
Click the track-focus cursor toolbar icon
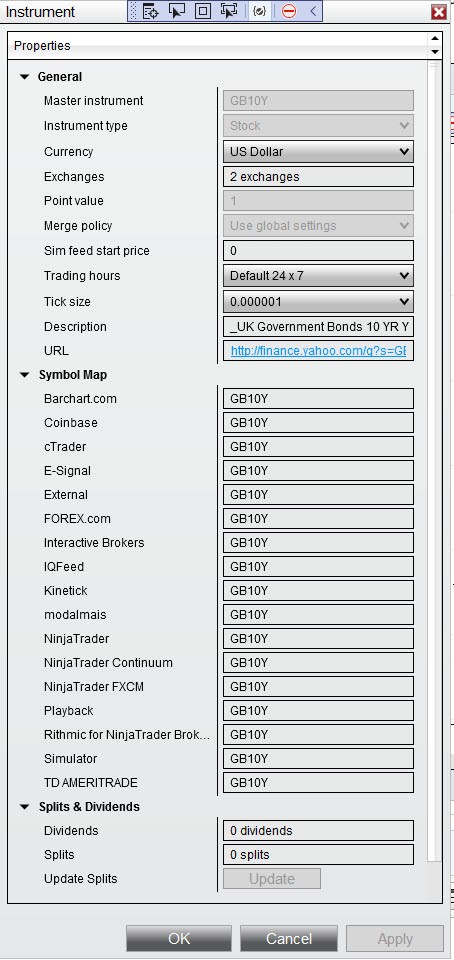229,11
